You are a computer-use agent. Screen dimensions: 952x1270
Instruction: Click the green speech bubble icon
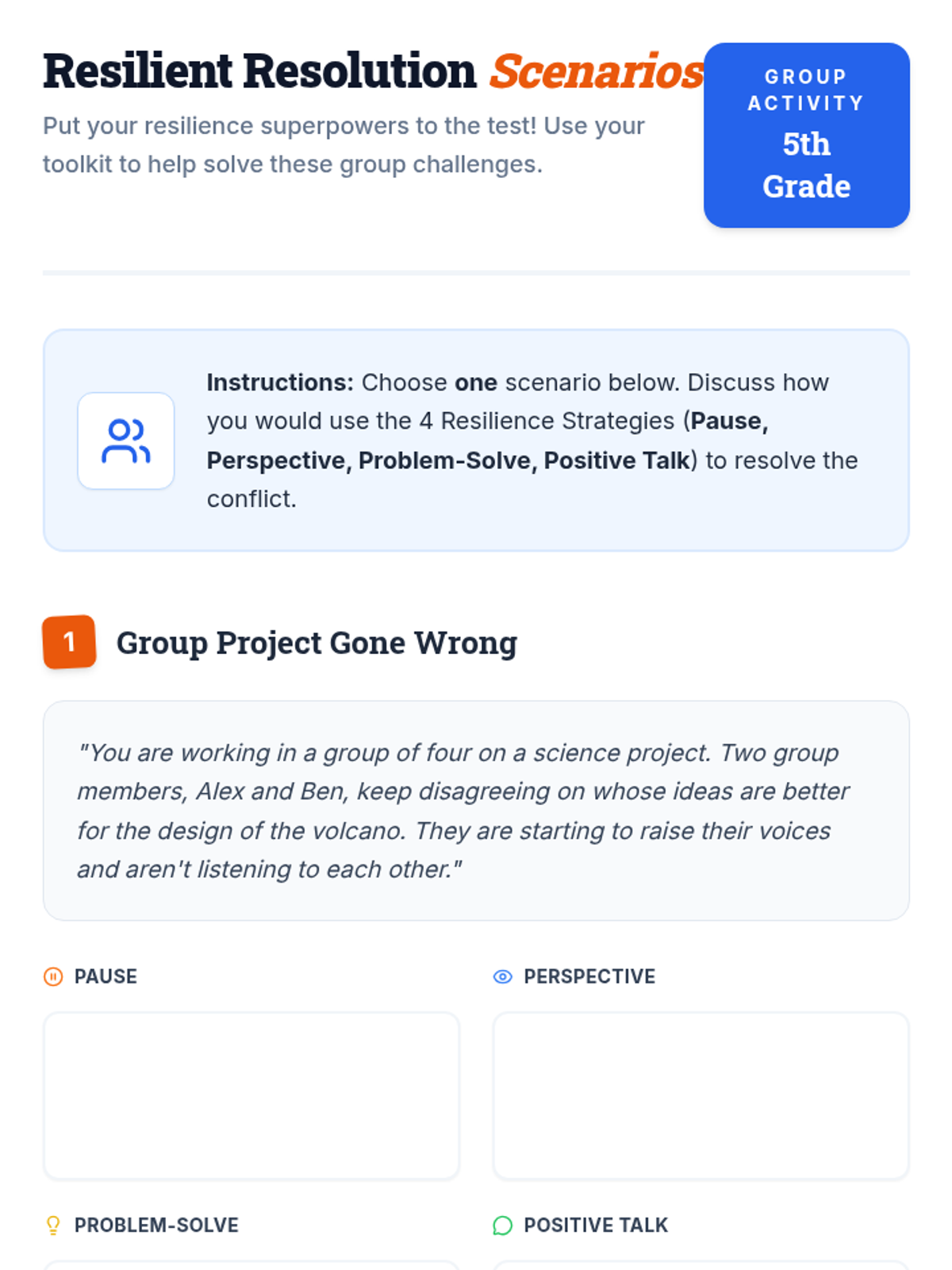tap(502, 1226)
